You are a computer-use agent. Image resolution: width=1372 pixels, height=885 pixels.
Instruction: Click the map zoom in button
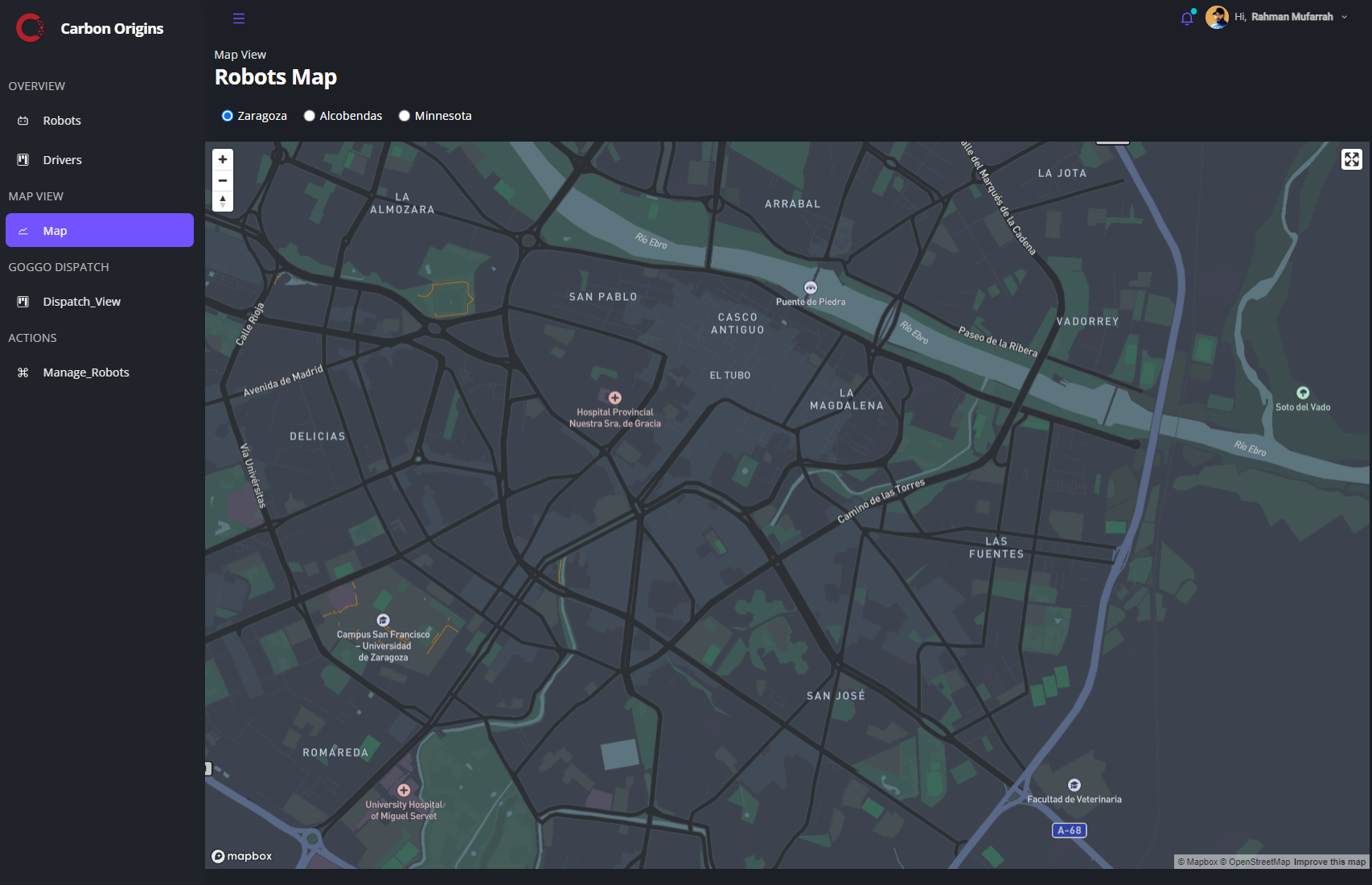[x=223, y=159]
